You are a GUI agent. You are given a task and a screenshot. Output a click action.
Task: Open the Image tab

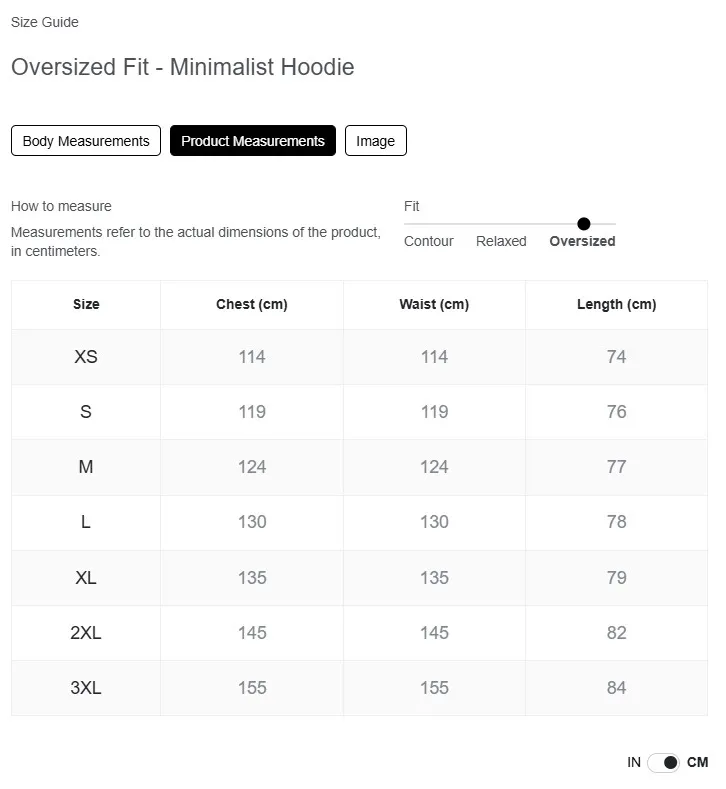click(375, 141)
